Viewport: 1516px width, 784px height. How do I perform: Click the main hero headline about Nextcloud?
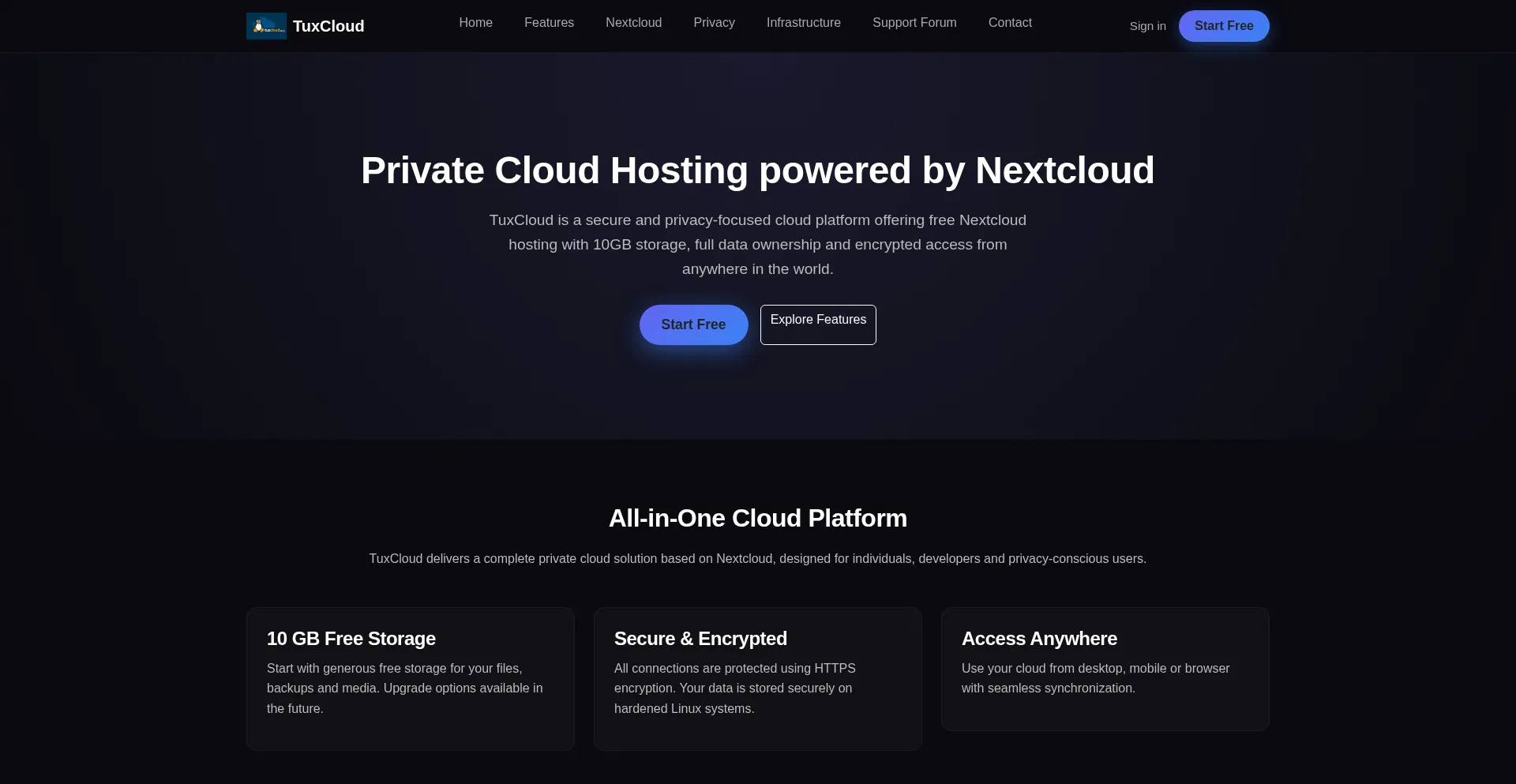(x=758, y=171)
